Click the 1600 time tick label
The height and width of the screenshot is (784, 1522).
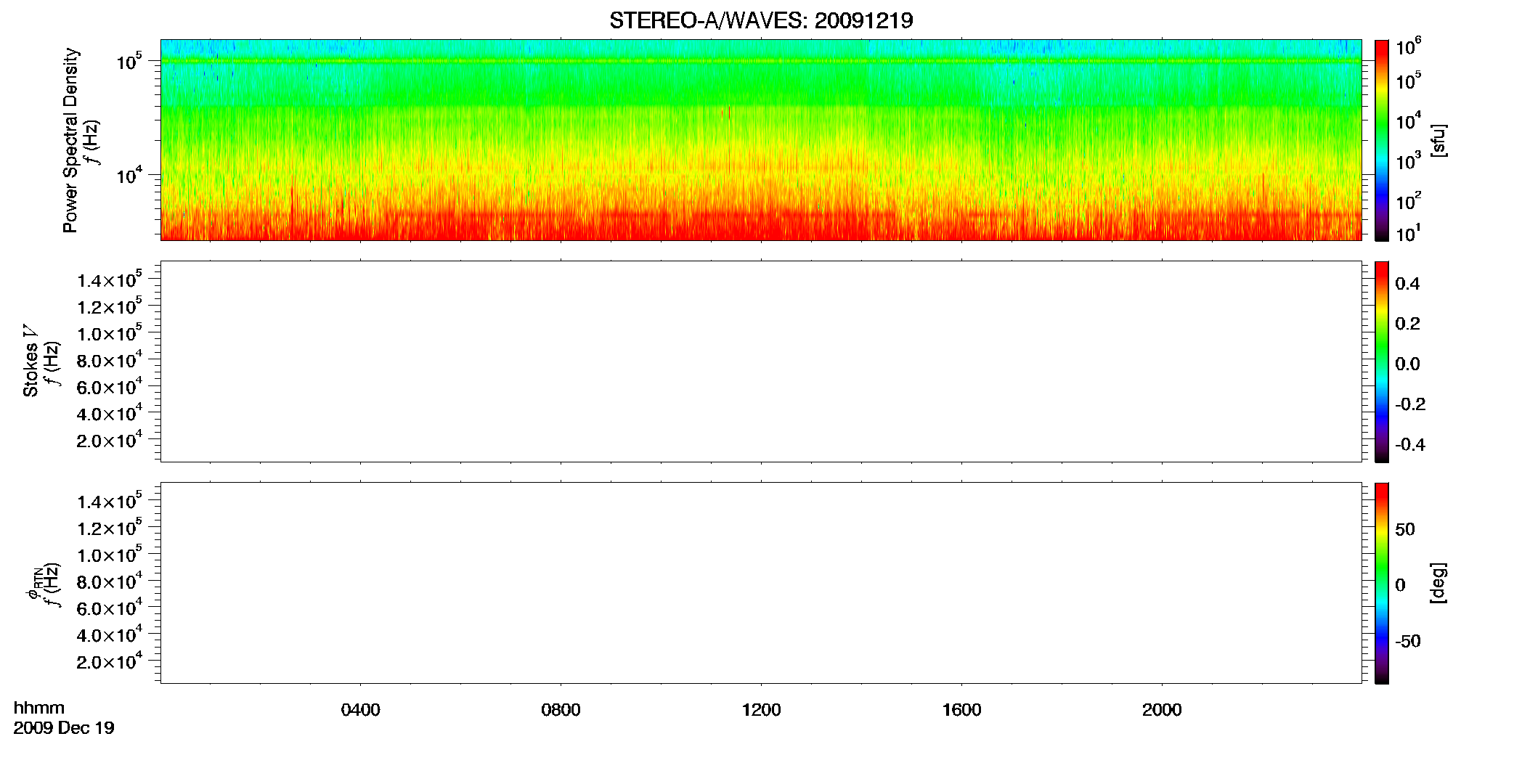(x=962, y=710)
